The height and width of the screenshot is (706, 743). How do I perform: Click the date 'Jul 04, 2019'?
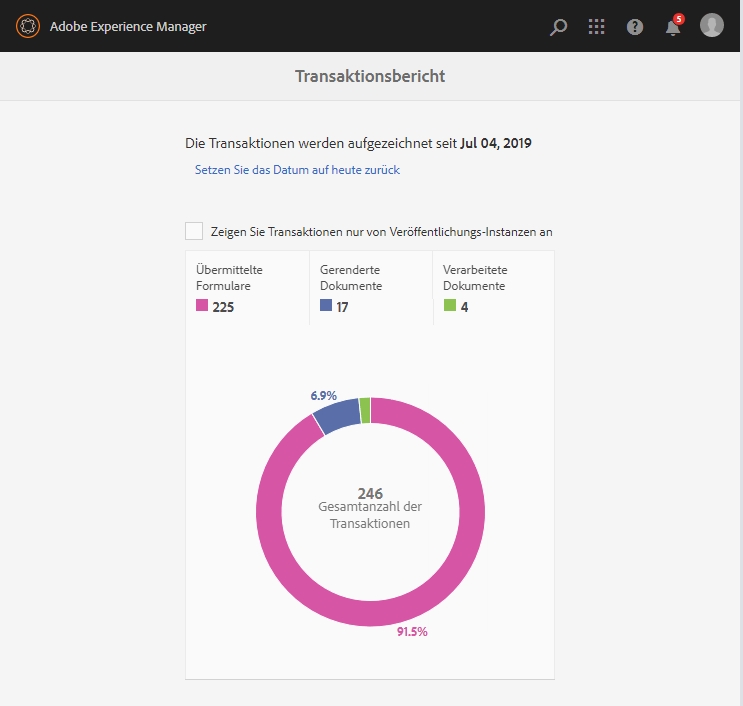(x=496, y=143)
